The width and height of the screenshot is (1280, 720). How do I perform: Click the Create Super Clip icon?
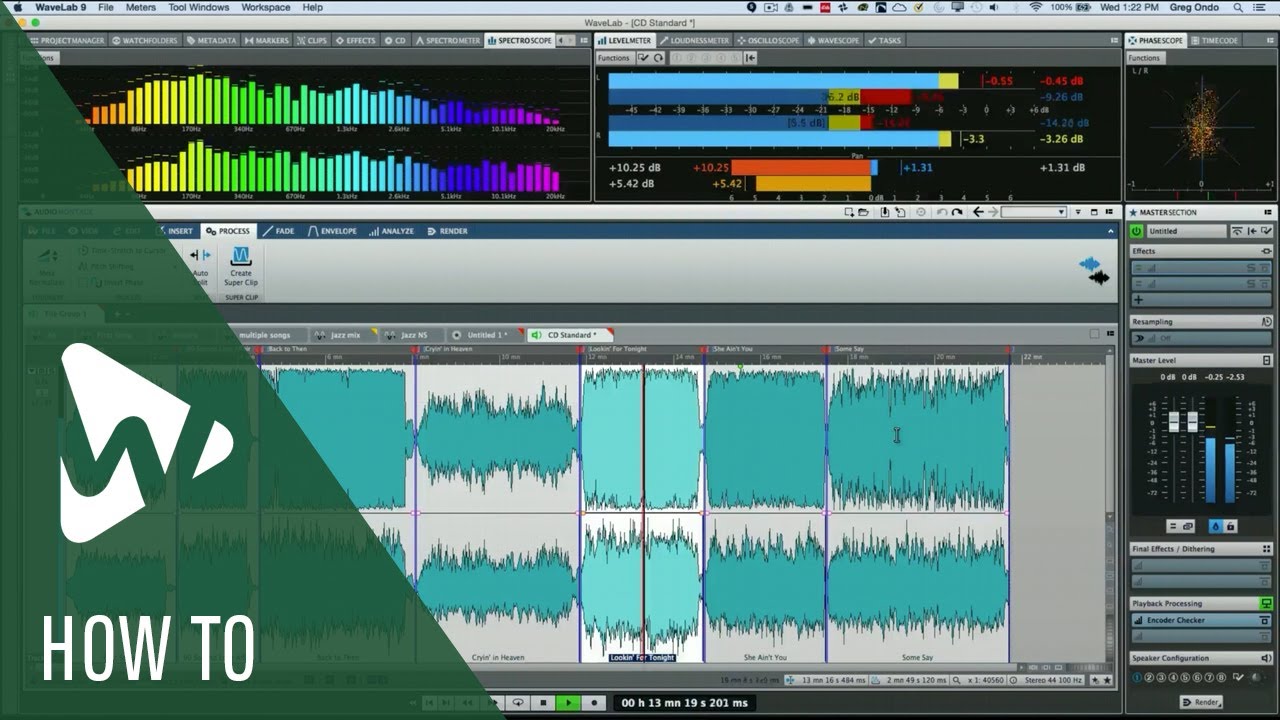pos(241,256)
